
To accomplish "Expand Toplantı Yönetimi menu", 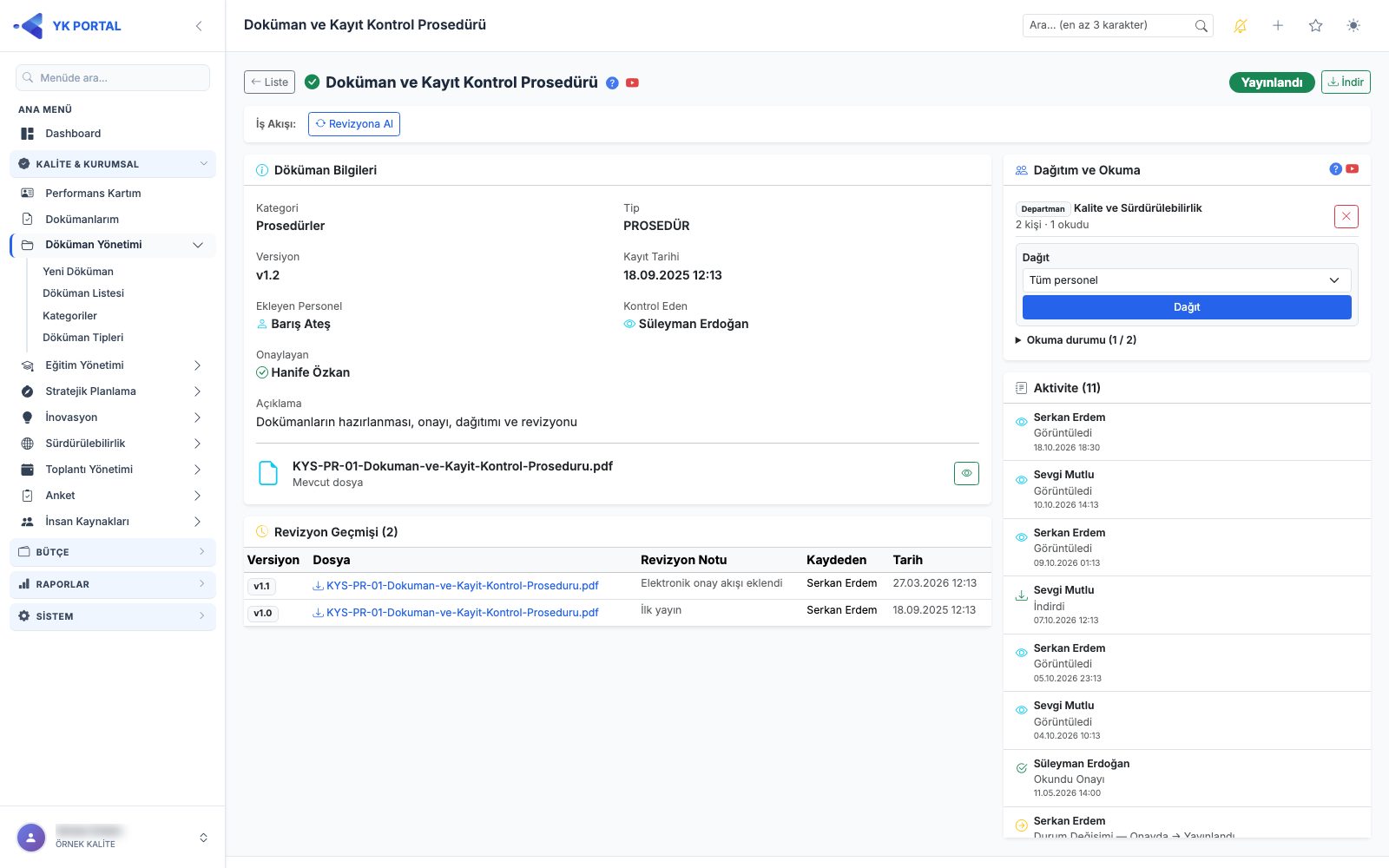I will tap(113, 470).
